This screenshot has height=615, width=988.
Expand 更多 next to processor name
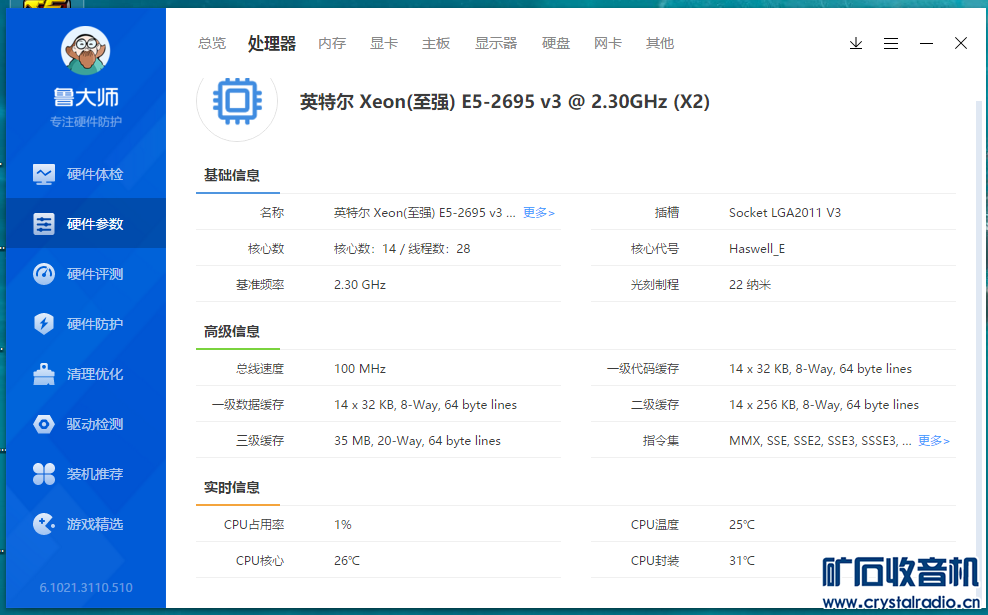(539, 213)
